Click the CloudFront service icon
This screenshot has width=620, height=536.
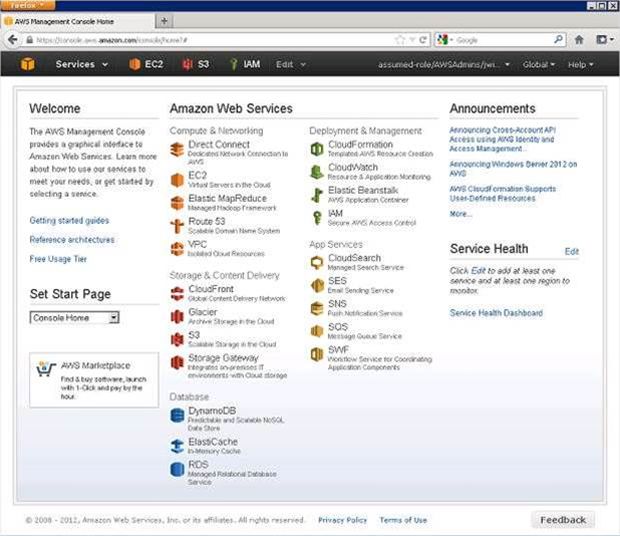tap(177, 294)
